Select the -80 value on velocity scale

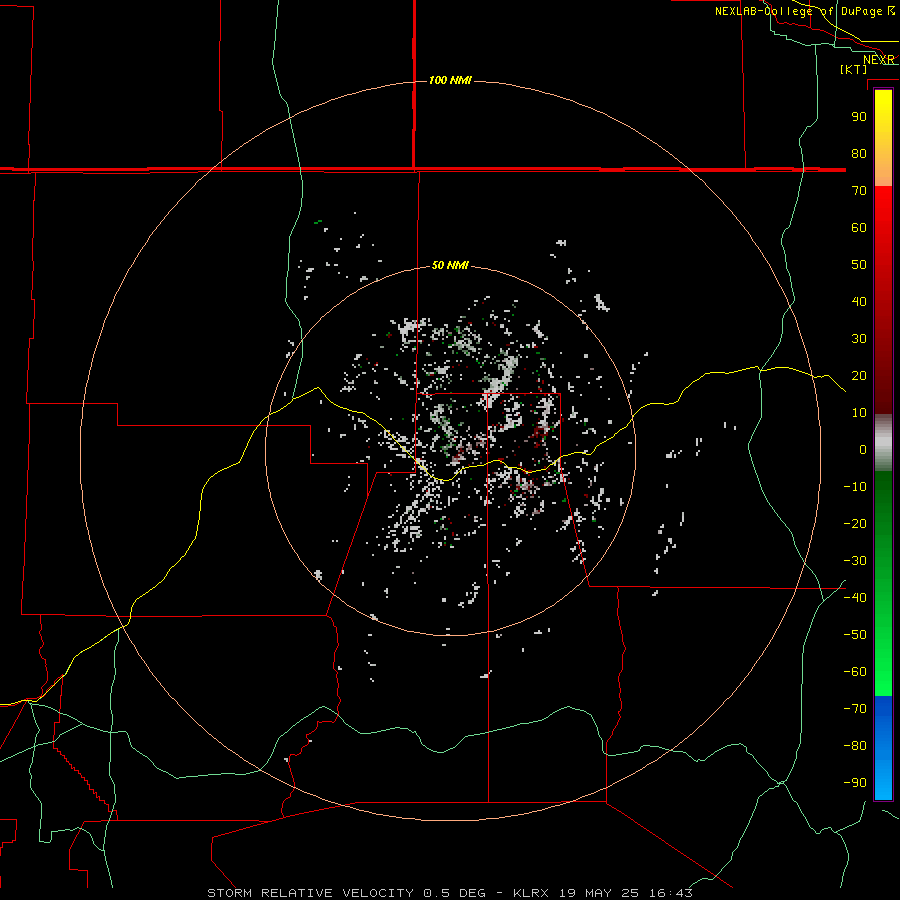[x=855, y=746]
